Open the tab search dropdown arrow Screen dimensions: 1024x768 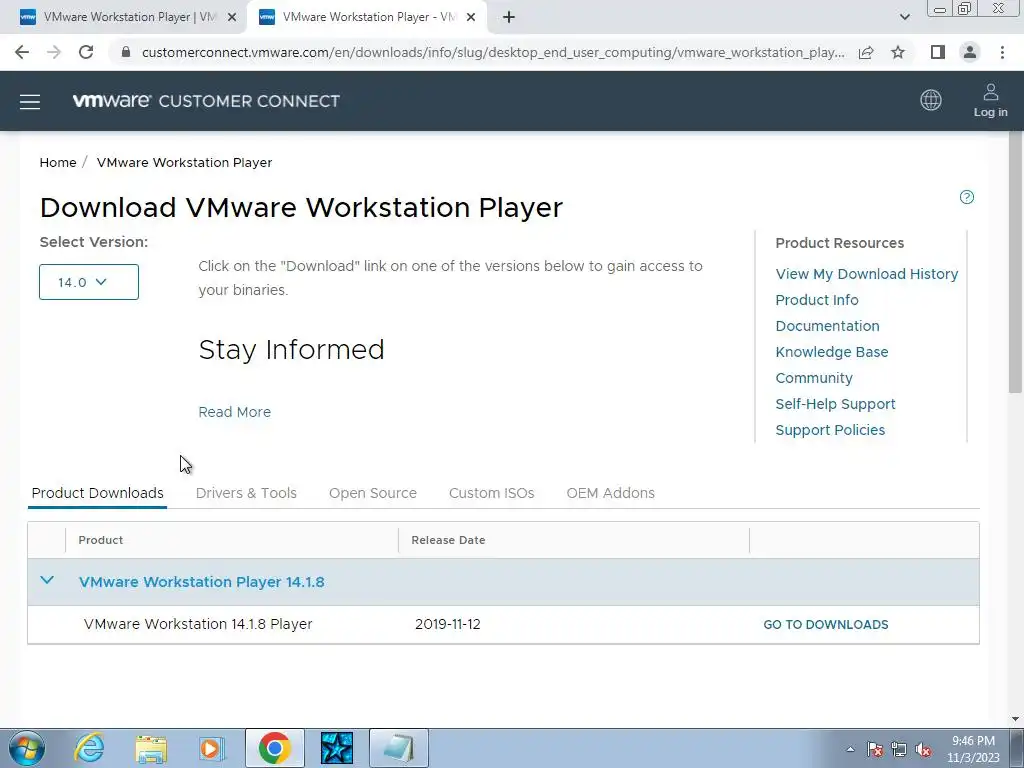[x=904, y=17]
